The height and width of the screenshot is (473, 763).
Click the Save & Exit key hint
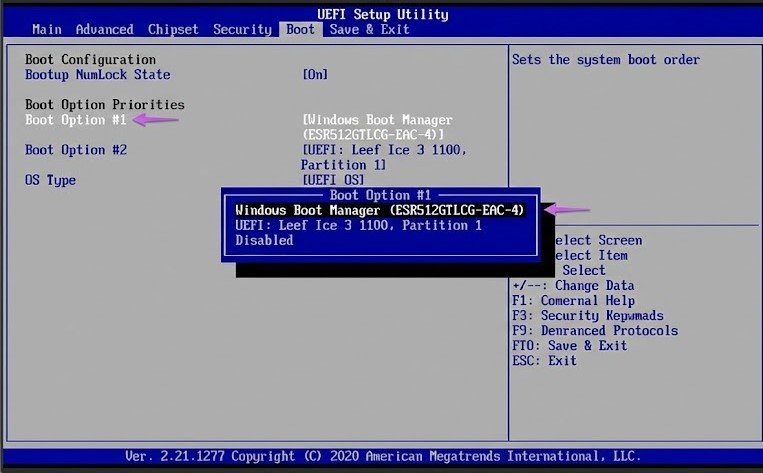569,345
